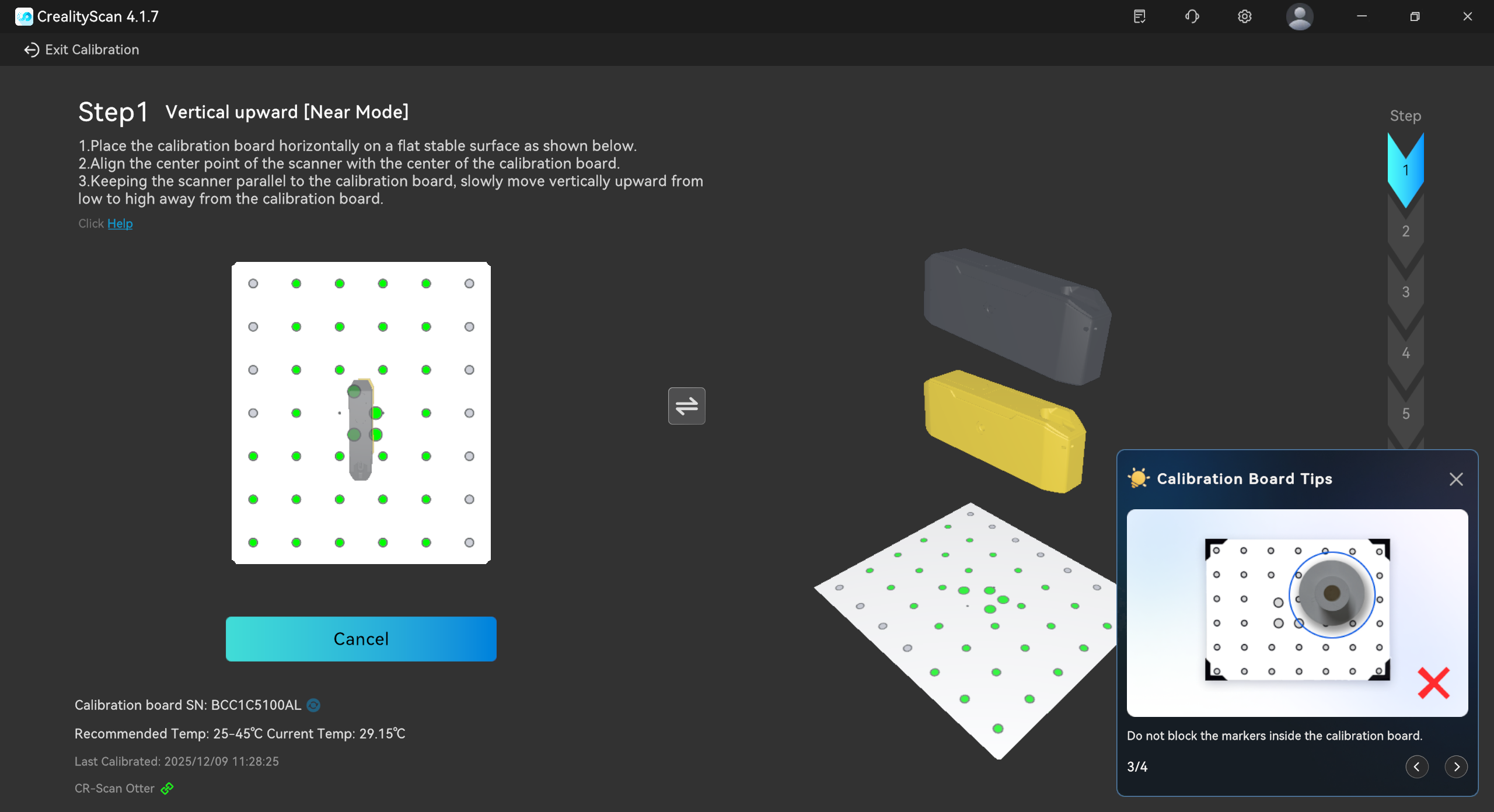Select step 4 in step indicator
This screenshot has width=1494, height=812.
pyautogui.click(x=1405, y=353)
